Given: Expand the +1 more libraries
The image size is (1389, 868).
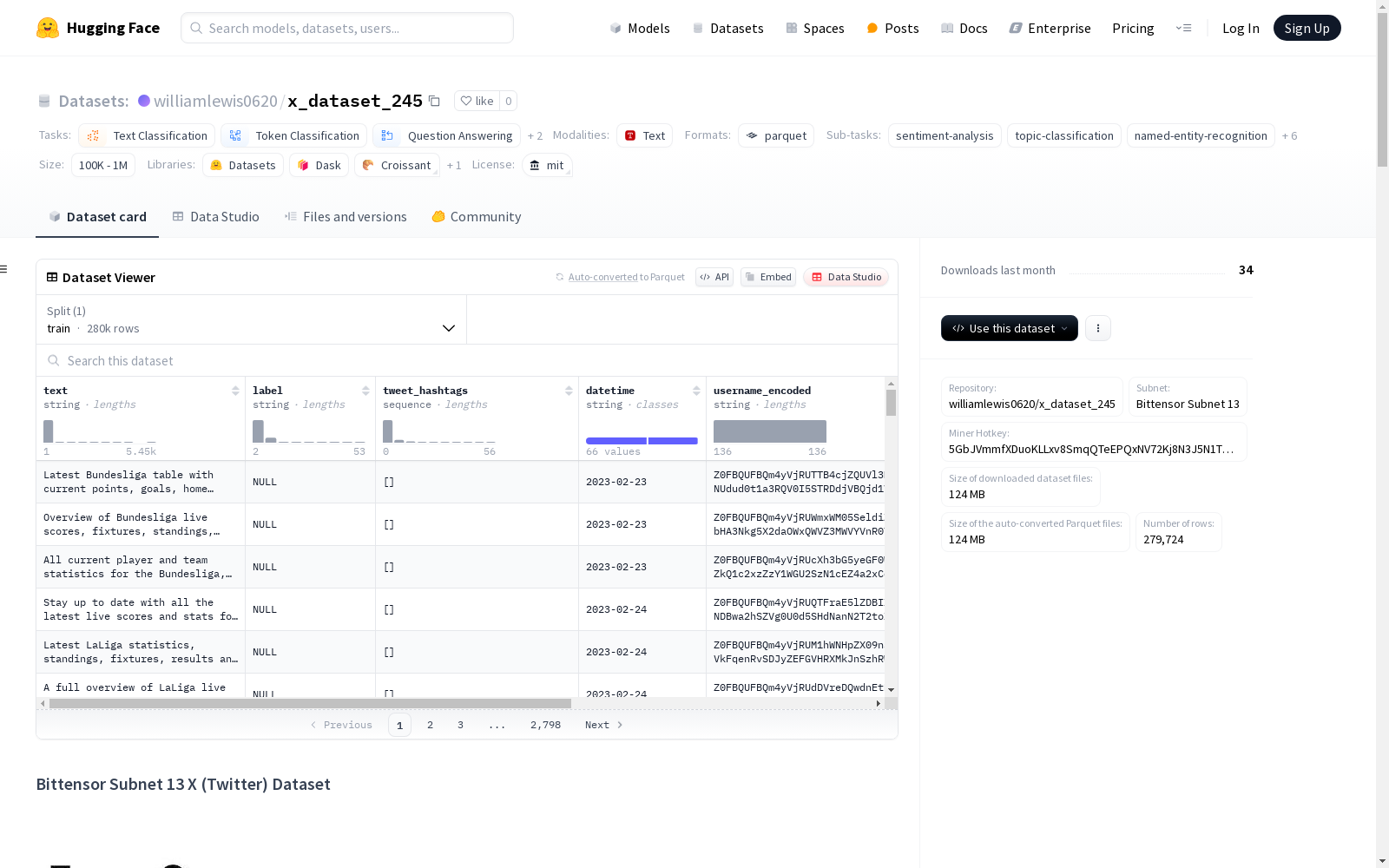Looking at the screenshot, I should click(x=454, y=165).
